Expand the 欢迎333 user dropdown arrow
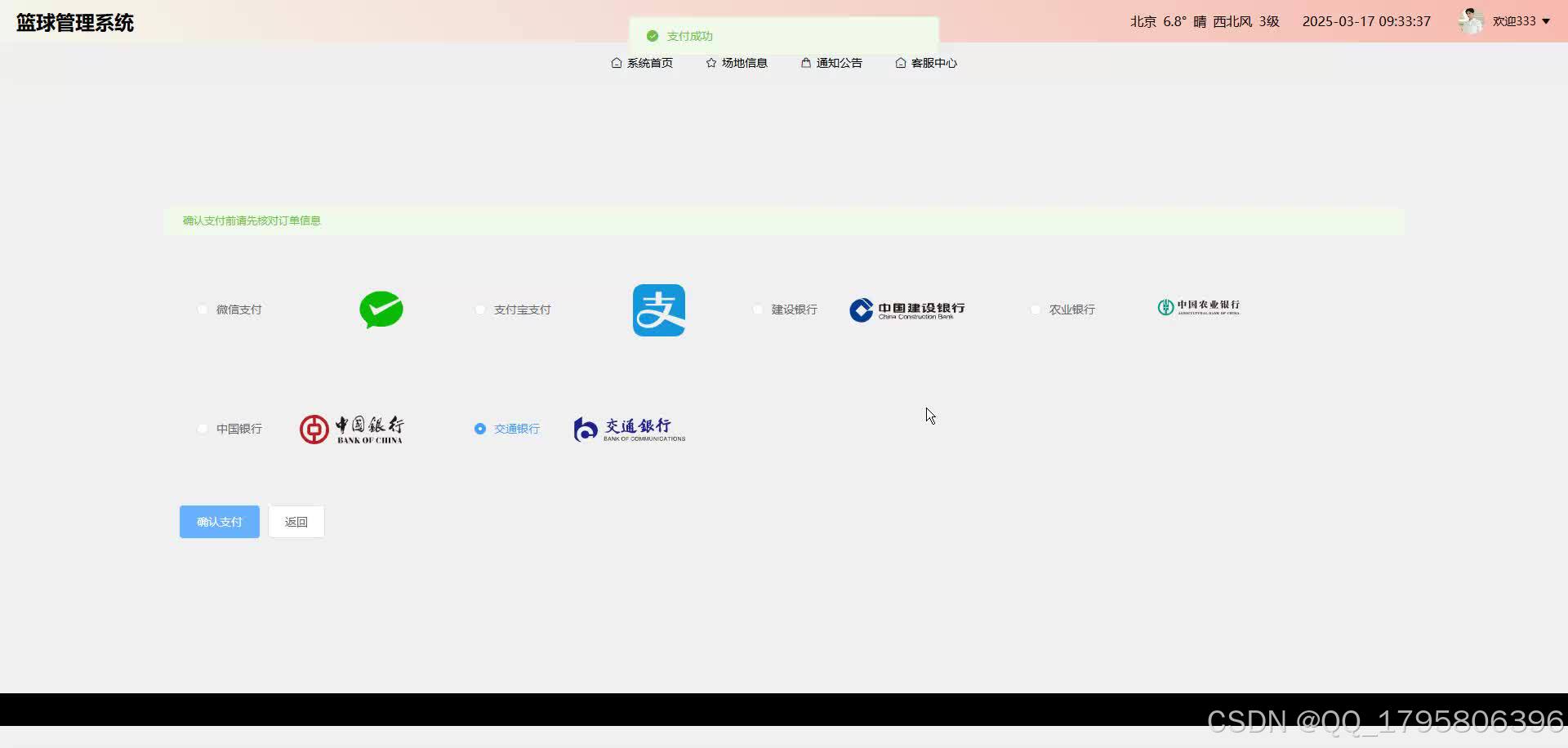The image size is (1568, 748). pos(1546,21)
